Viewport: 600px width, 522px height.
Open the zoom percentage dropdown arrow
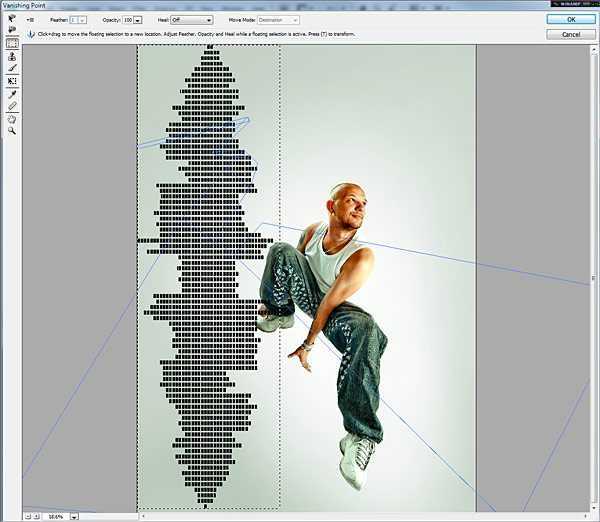pos(73,516)
